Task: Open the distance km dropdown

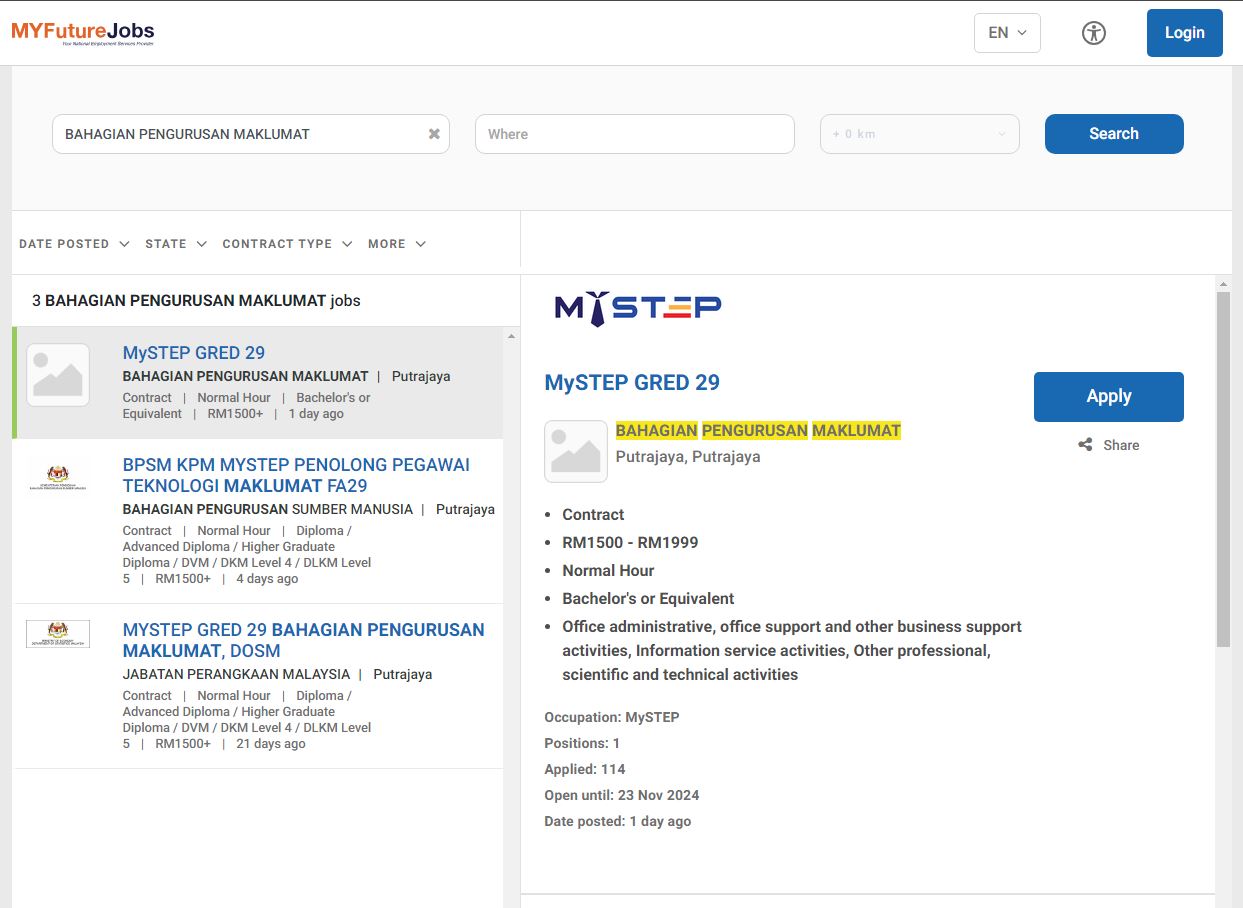Action: (919, 134)
